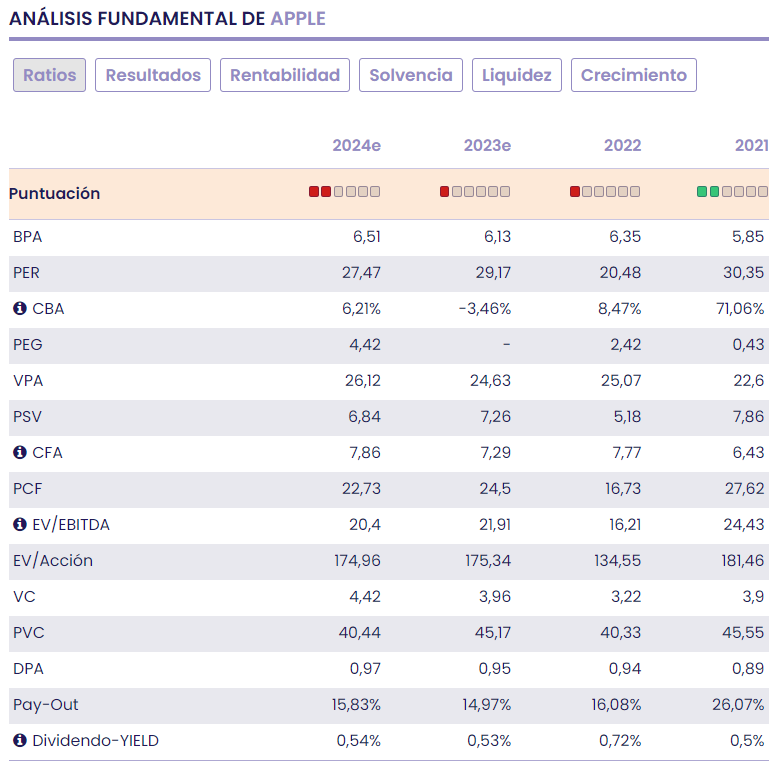Viewport: 780px width, 776px height.
Task: Click the APPLE link in the heading
Action: tap(298, 19)
